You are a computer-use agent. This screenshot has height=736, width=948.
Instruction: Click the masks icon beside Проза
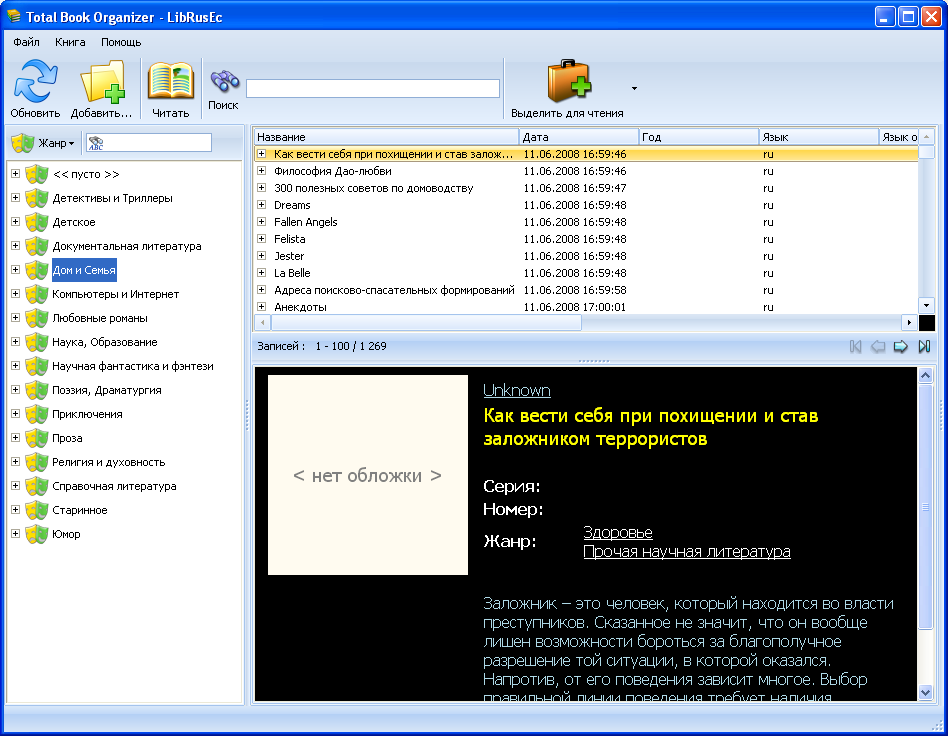pyautogui.click(x=37, y=438)
